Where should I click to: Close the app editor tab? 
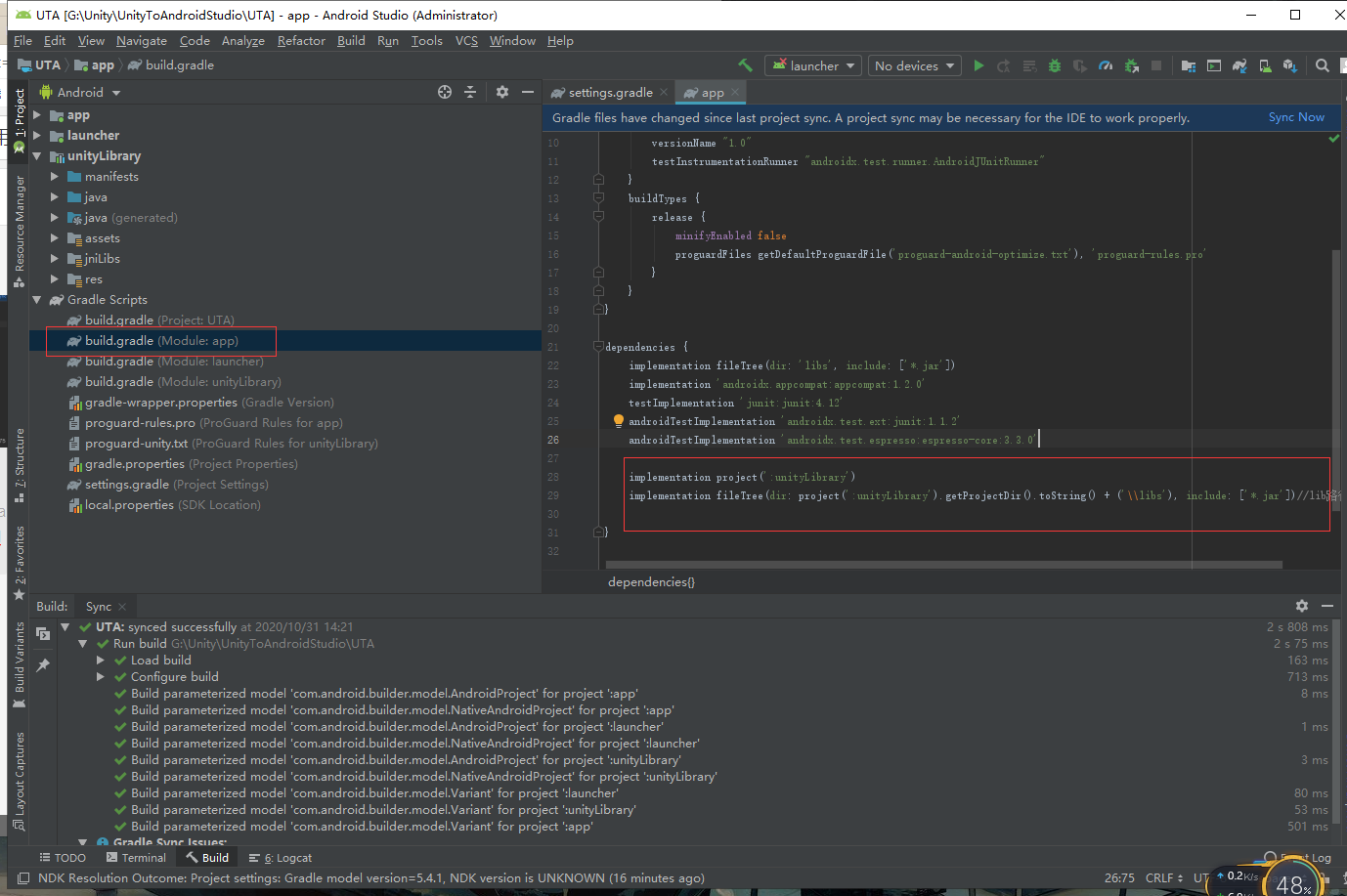(x=736, y=92)
